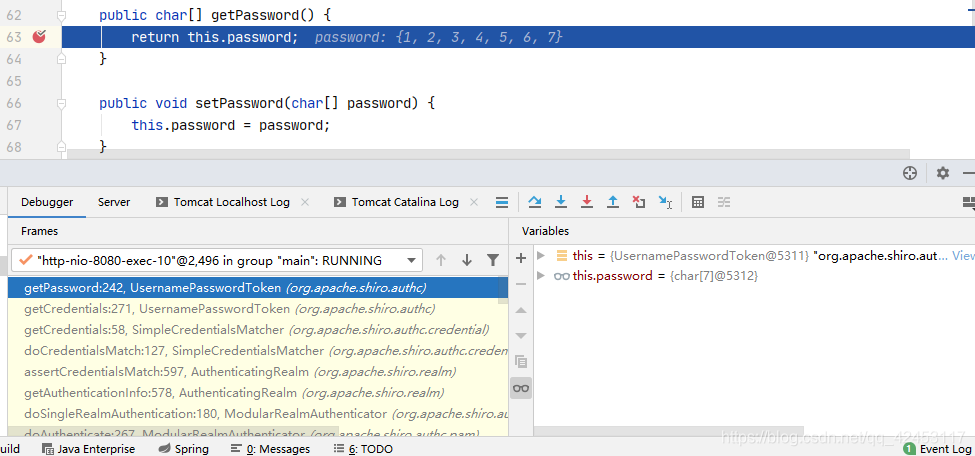This screenshot has width=975, height=456.
Task: Select frame getAuthenticationInfo:578, AuthenticatingRealm
Action: pos(258,393)
